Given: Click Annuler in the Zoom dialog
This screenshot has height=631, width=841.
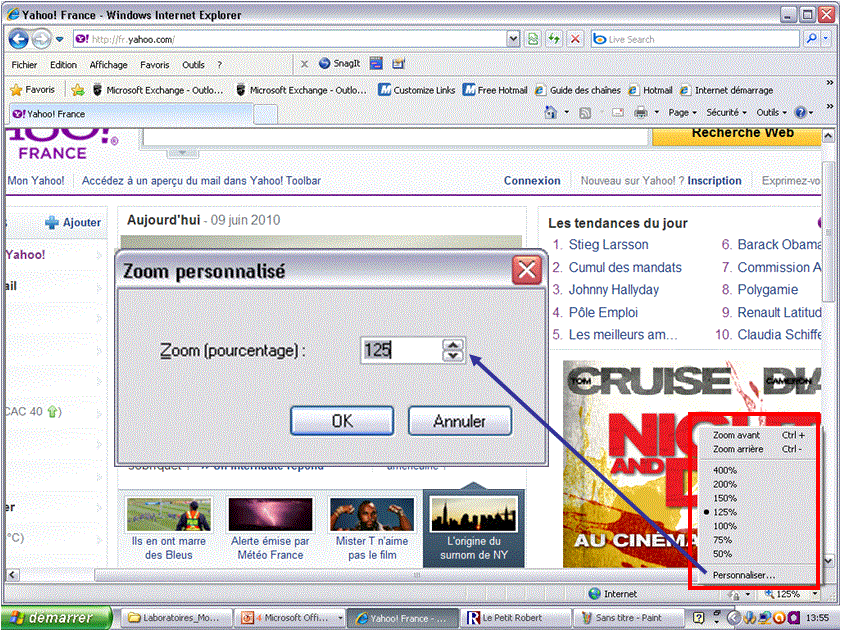Looking at the screenshot, I should pos(460,421).
